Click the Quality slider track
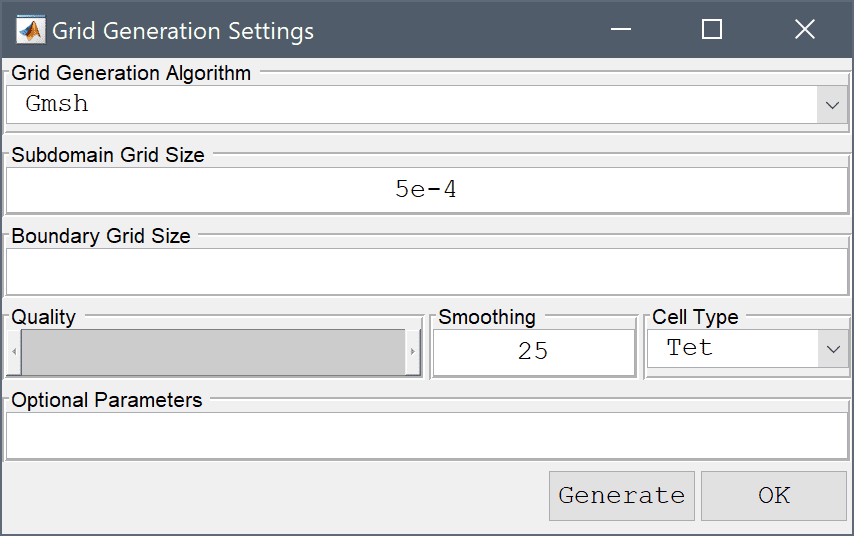This screenshot has width=854, height=536. 214,352
